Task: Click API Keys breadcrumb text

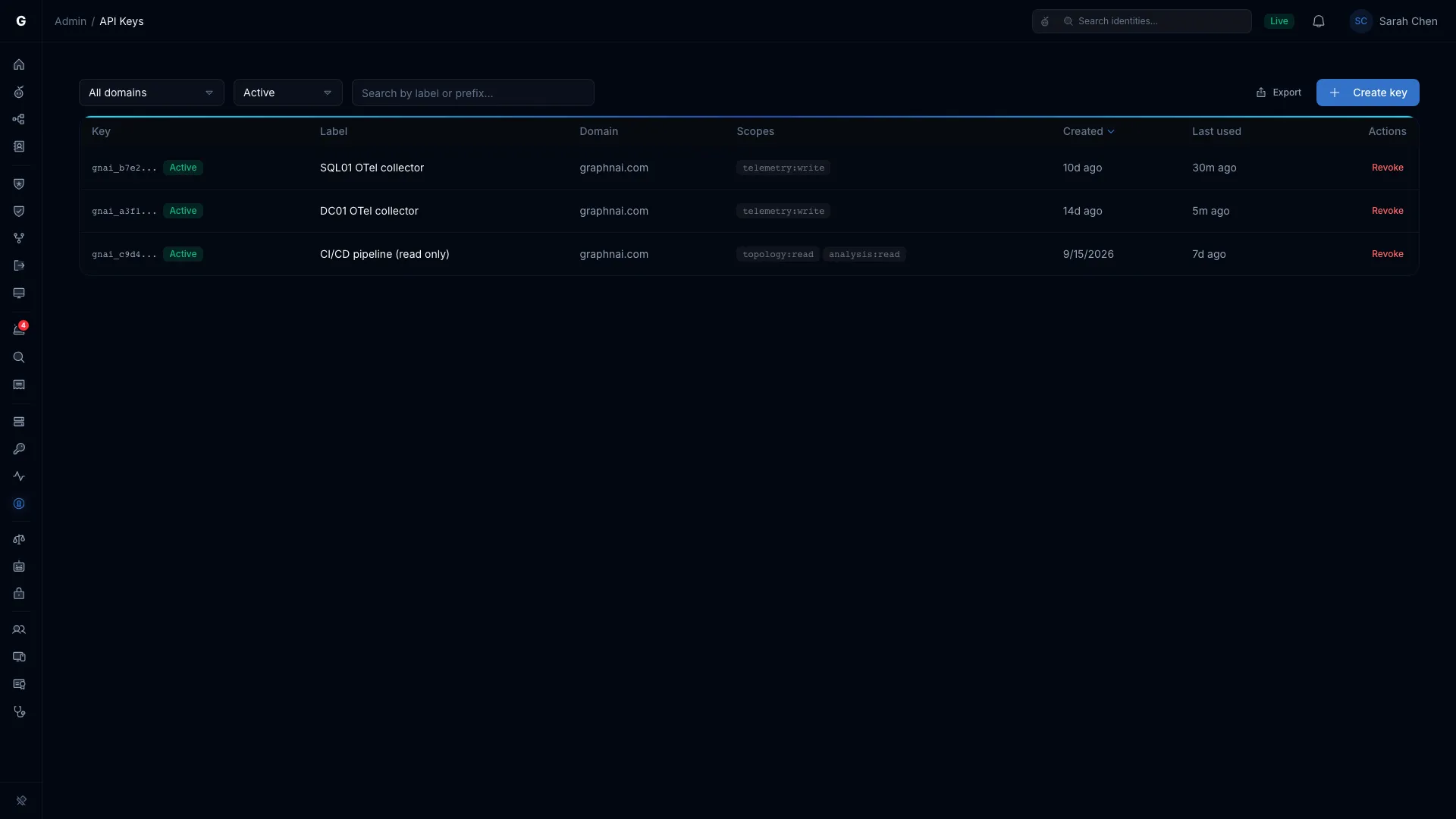Action: (121, 21)
